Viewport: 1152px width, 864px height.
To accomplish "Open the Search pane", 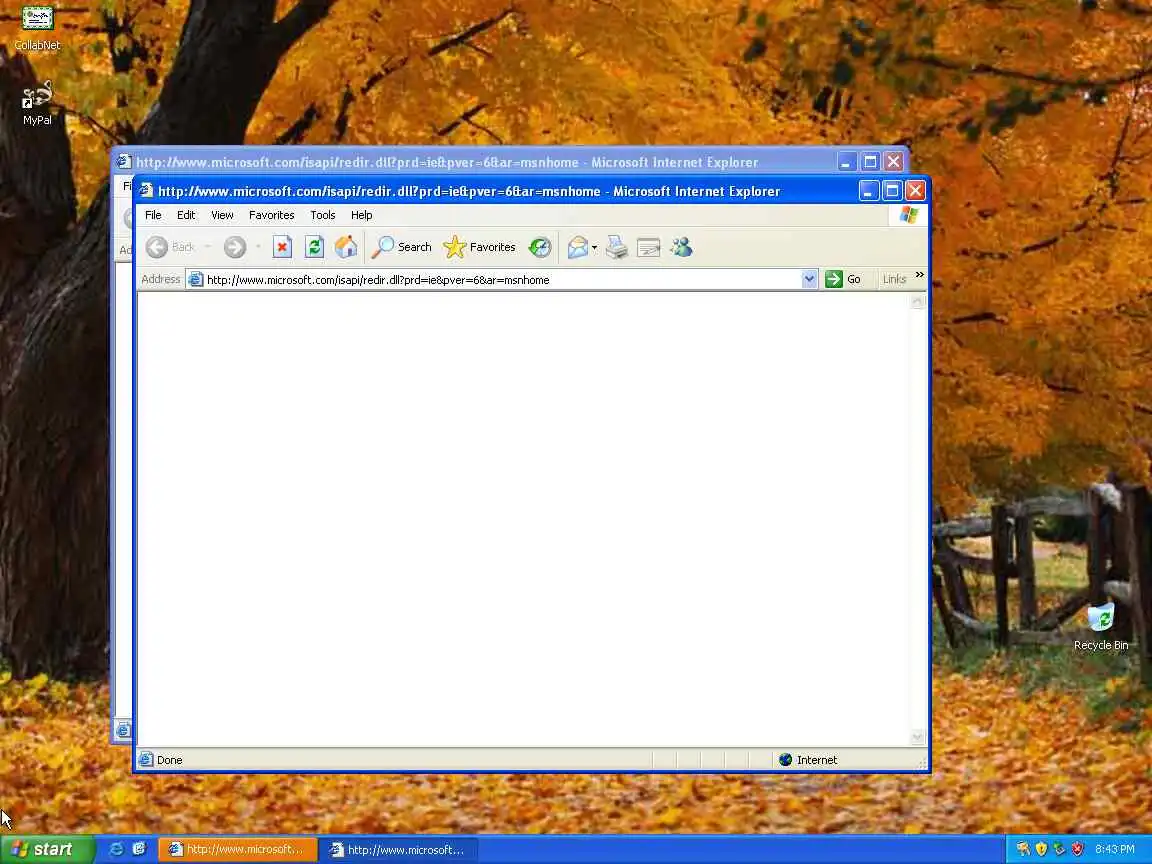I will [x=401, y=247].
